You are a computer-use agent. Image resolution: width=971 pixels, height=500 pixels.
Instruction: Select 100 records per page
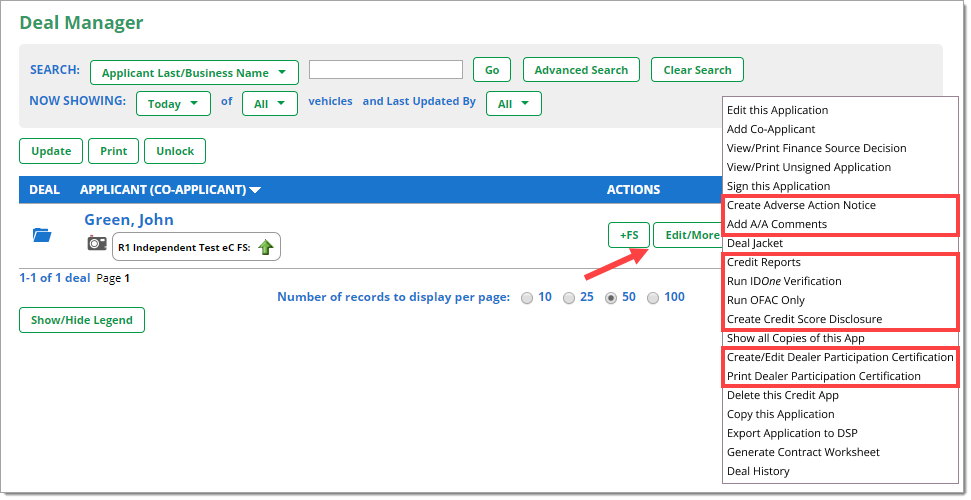(653, 298)
